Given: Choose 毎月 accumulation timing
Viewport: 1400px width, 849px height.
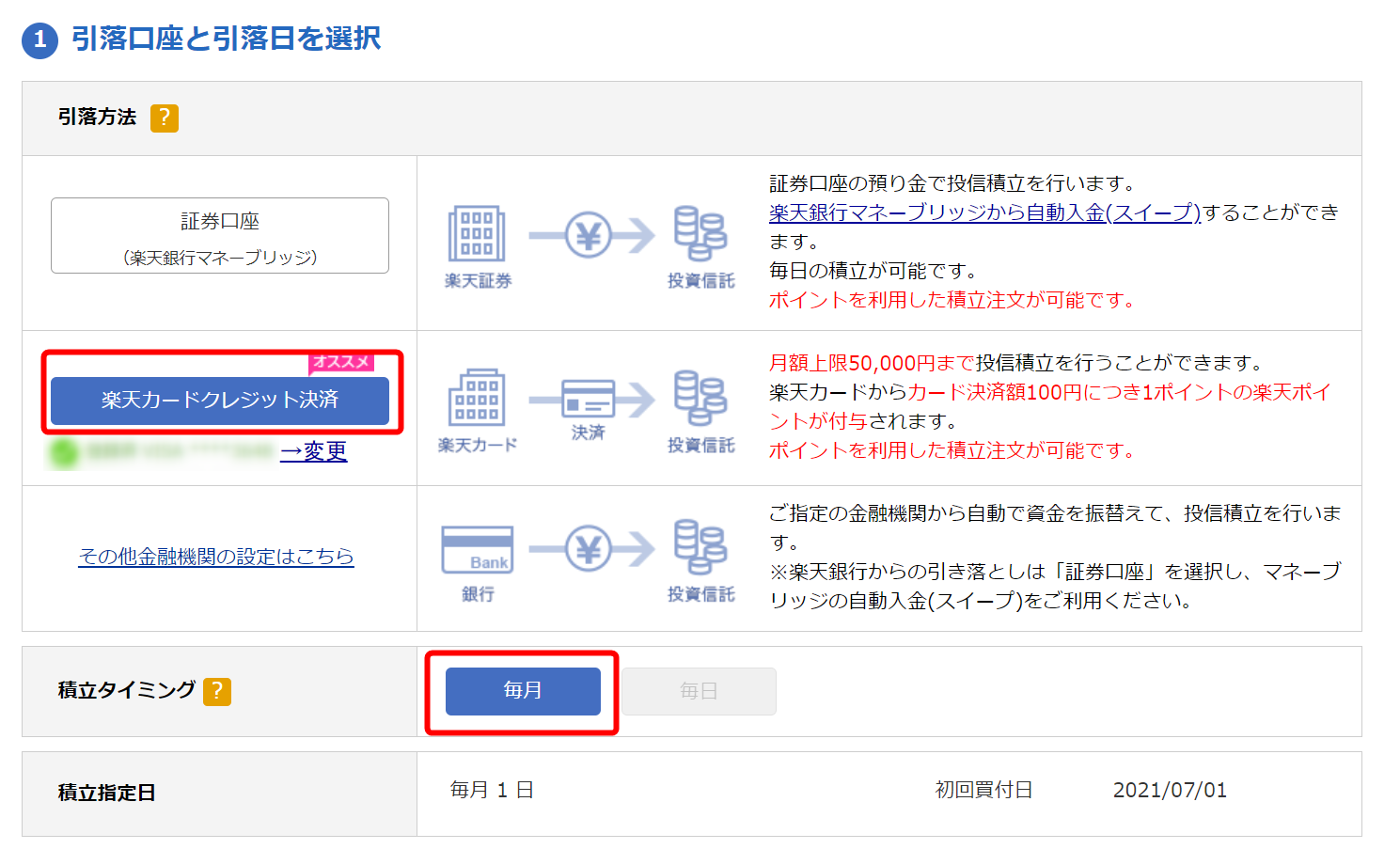Looking at the screenshot, I should (523, 691).
